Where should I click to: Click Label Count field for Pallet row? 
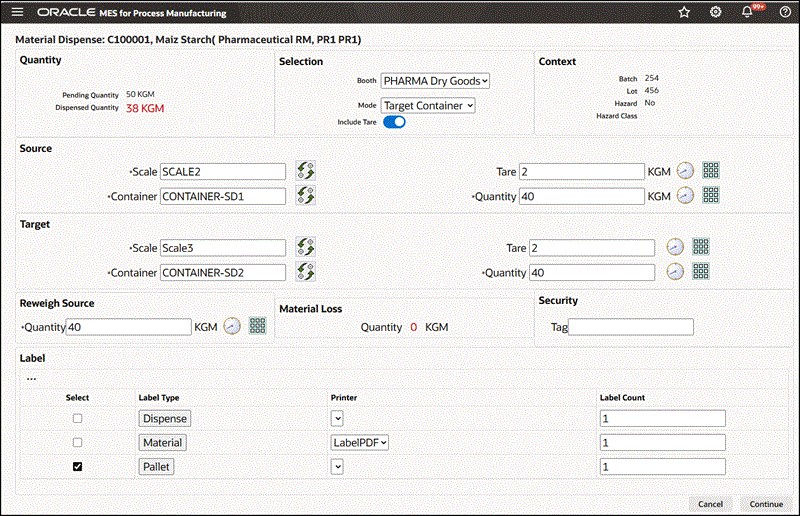tap(663, 466)
